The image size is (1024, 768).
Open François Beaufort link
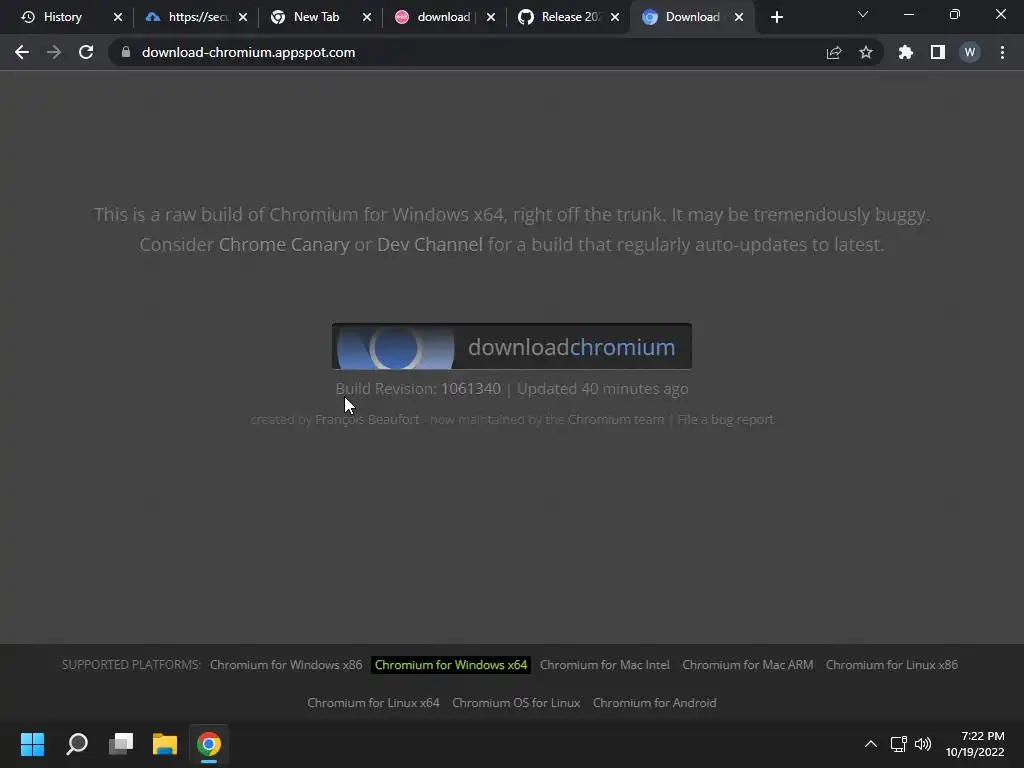click(367, 419)
